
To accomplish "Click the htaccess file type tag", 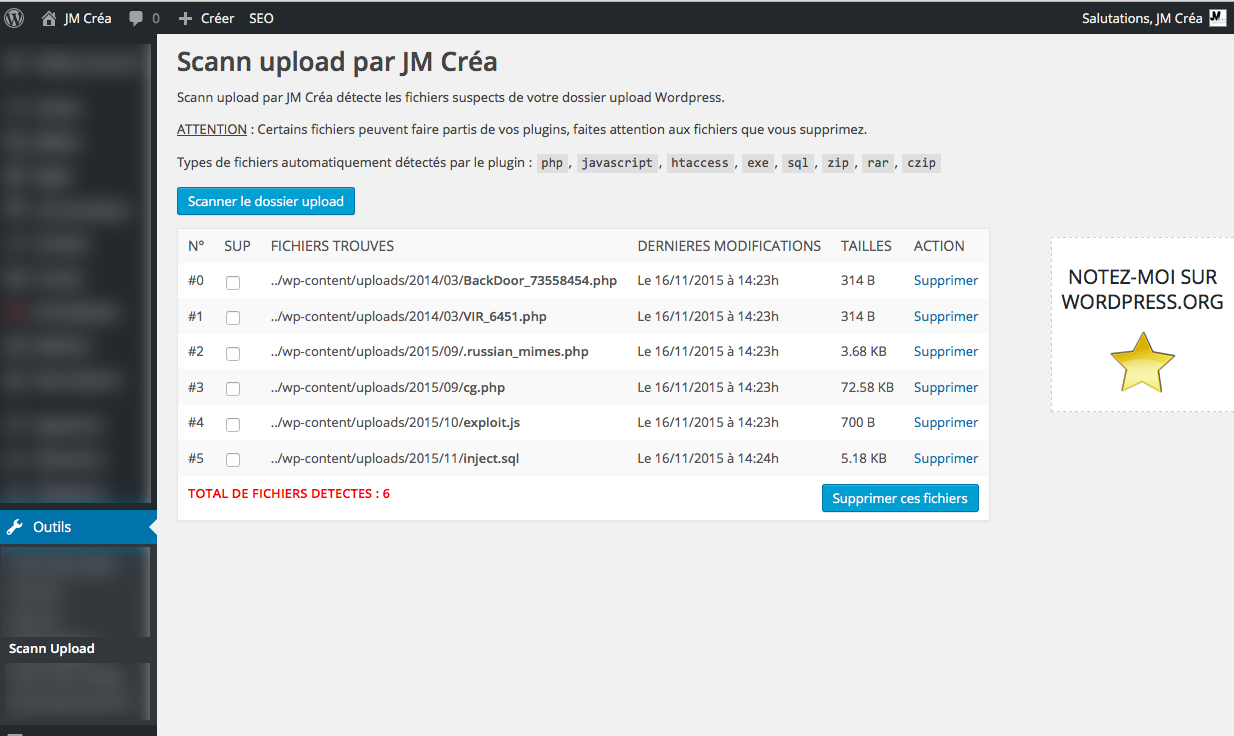I will (x=700, y=163).
